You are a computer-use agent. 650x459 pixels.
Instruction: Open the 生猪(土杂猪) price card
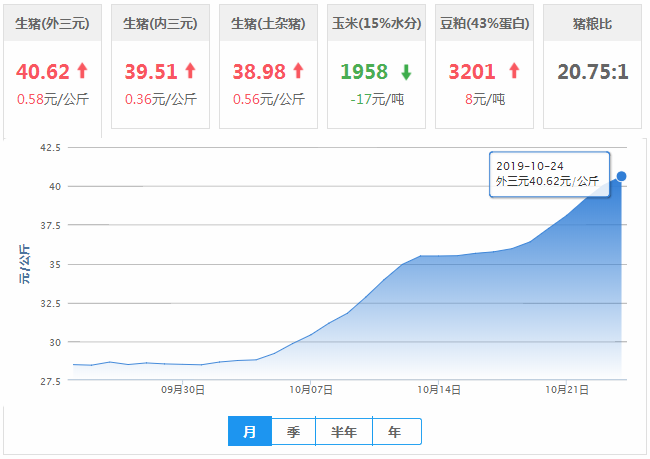pyautogui.click(x=268, y=66)
